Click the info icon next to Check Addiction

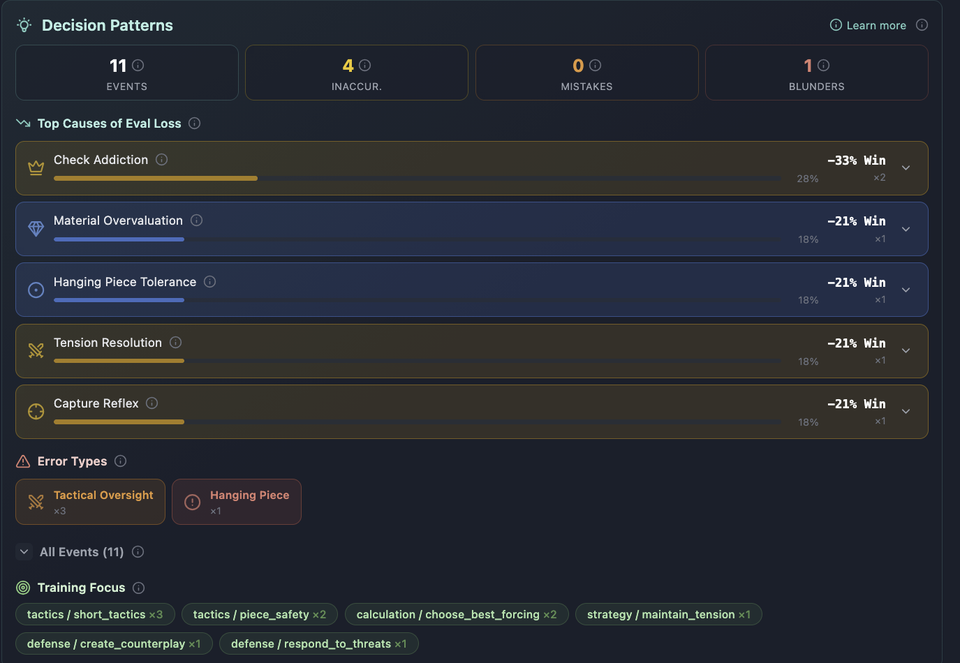[162, 159]
